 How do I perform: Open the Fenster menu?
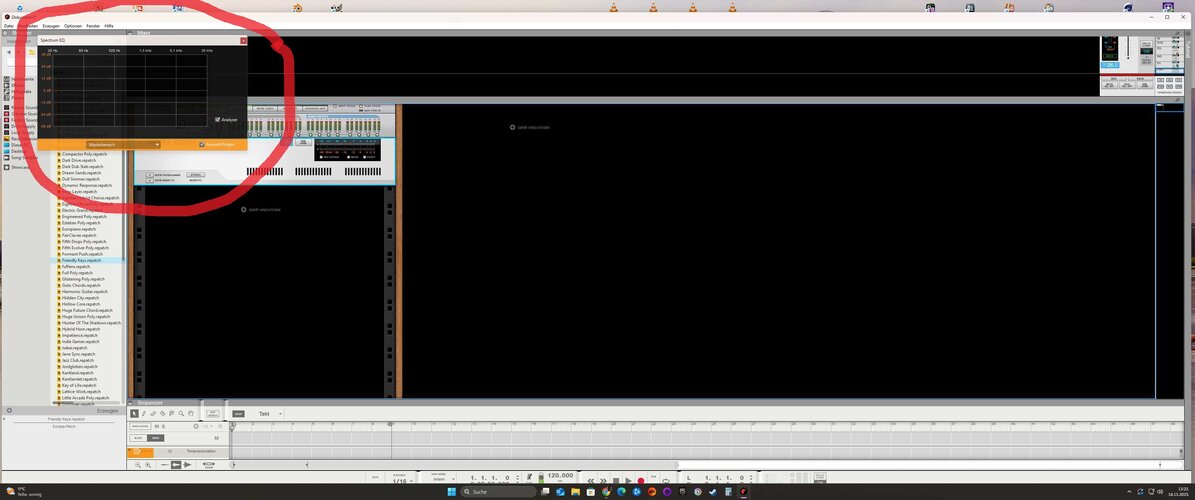tap(93, 26)
